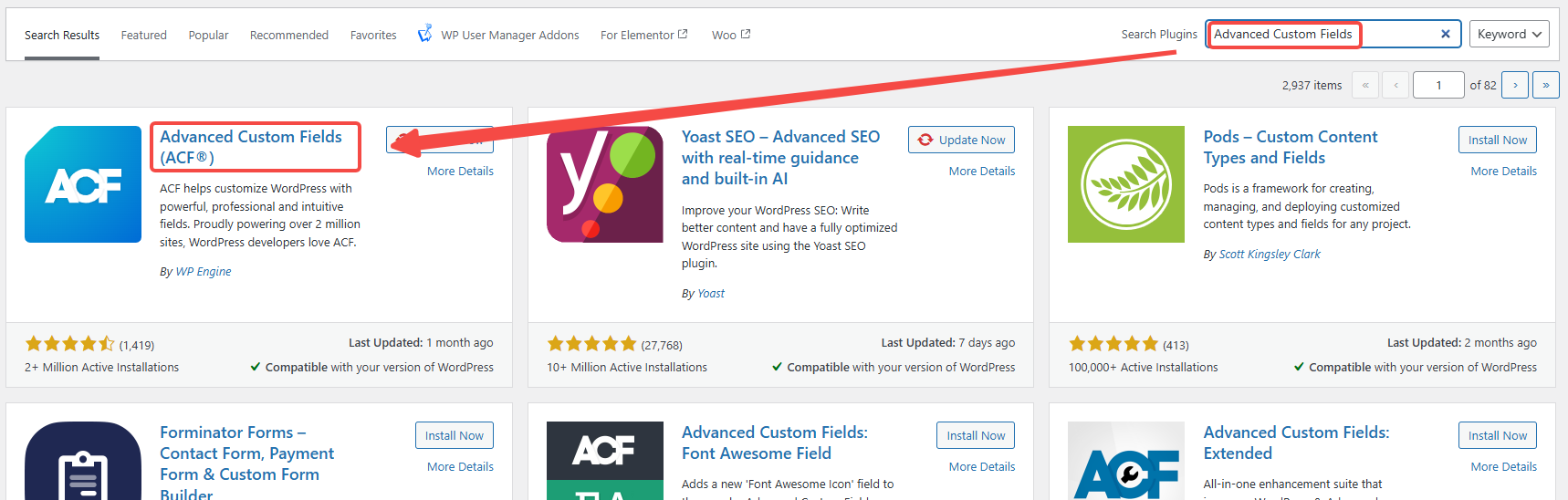Viewport: 1568px width, 500px height.
Task: Click the WP User Manager Addons icon
Action: [x=424, y=35]
